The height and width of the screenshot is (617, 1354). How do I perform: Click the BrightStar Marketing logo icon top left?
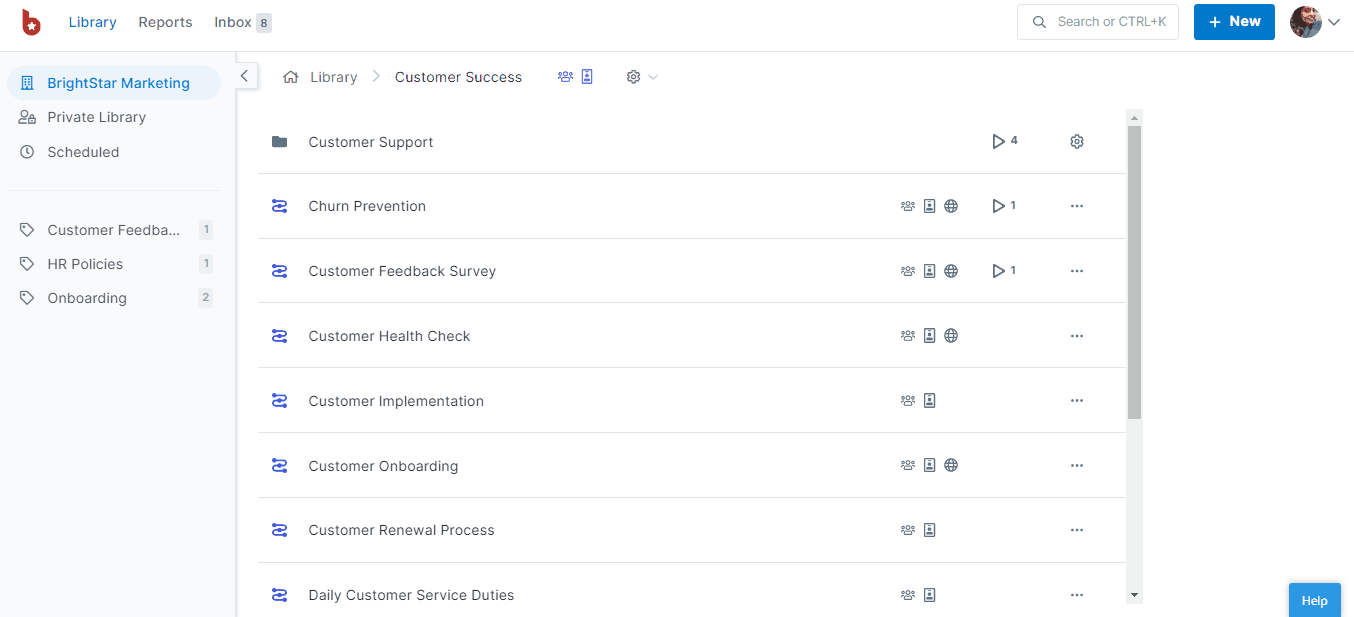pyautogui.click(x=30, y=23)
